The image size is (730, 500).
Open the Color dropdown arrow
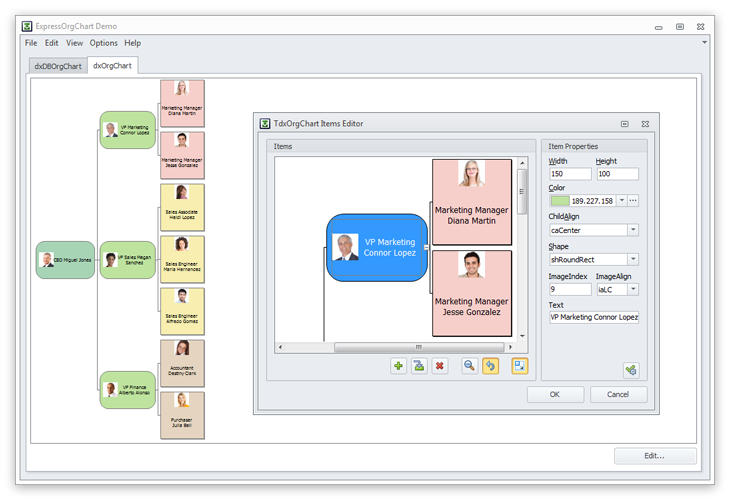622,201
